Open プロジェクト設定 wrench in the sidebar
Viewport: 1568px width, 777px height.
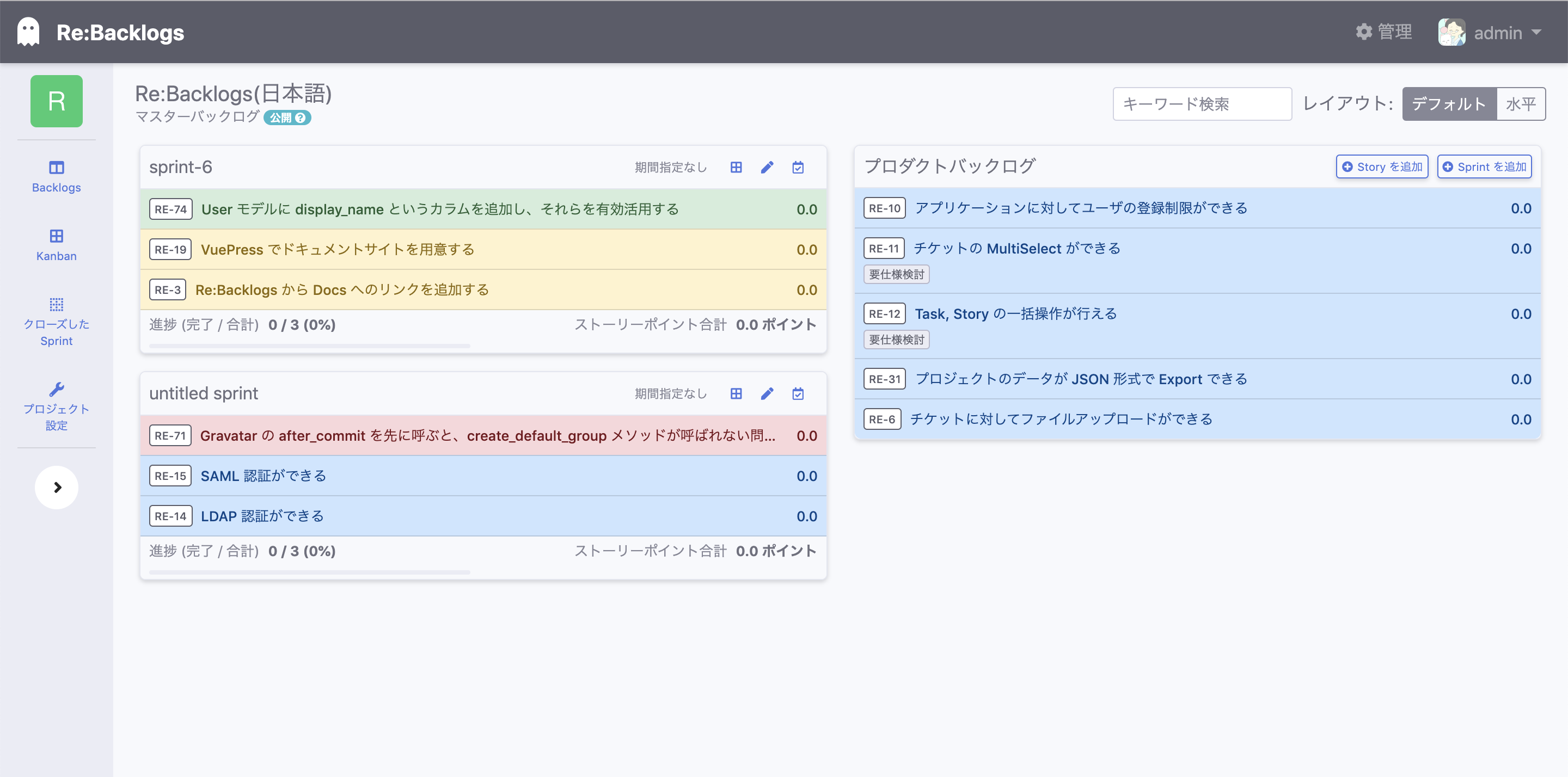click(x=57, y=406)
